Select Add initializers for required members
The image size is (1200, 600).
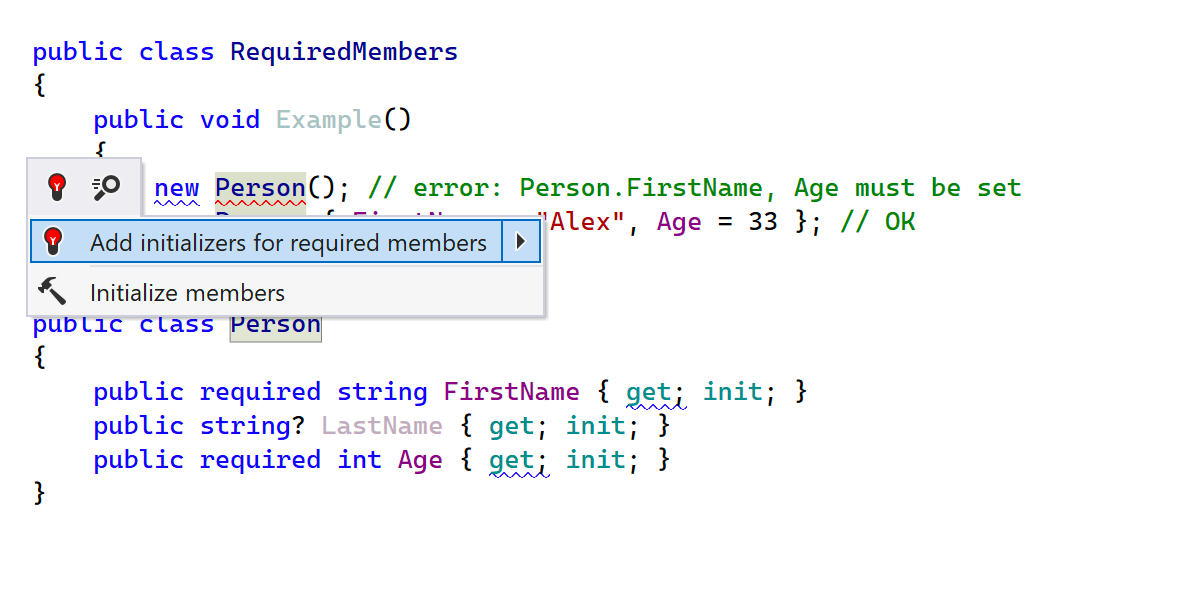point(288,243)
